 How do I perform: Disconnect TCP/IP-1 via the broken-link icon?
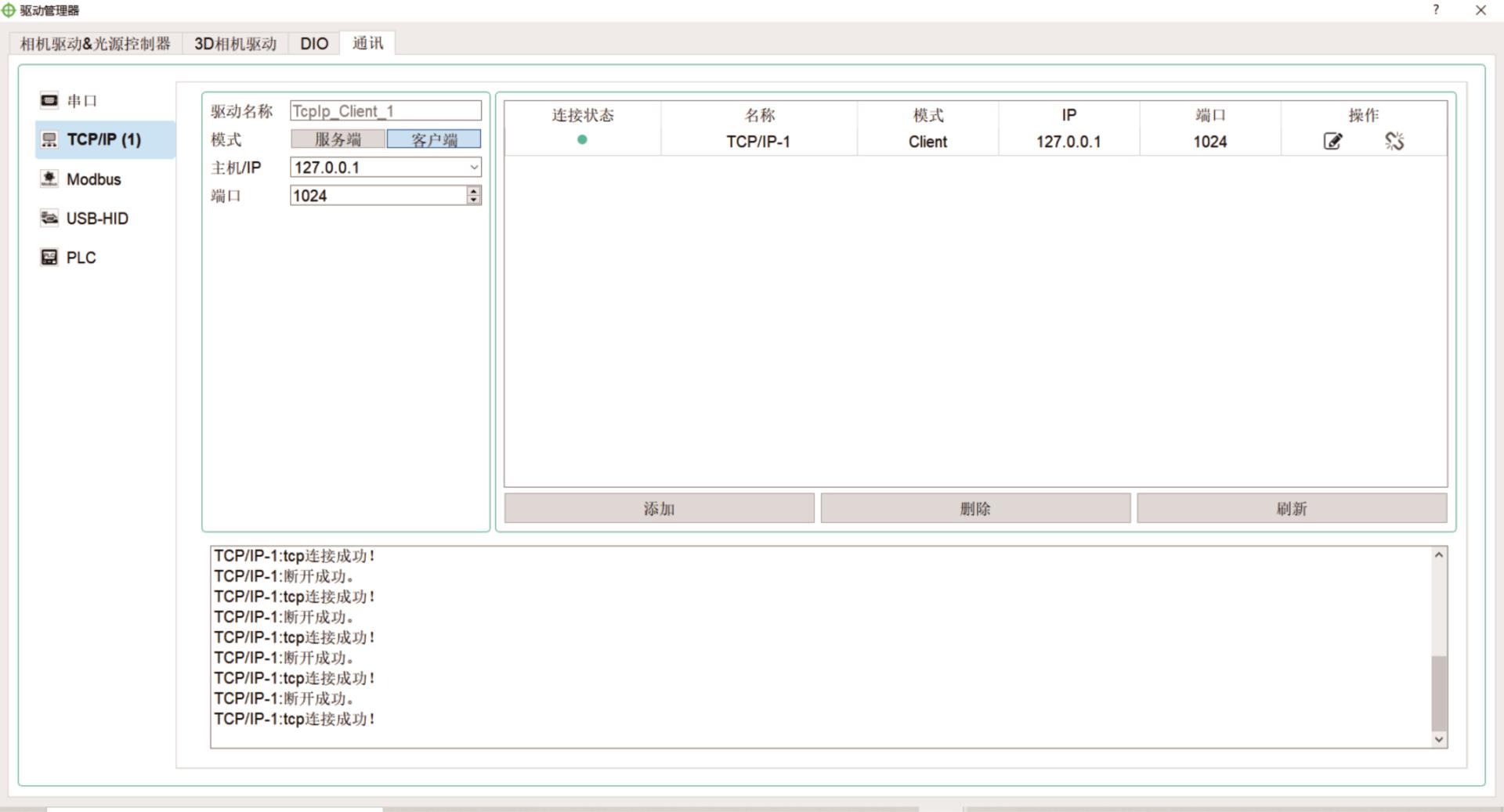[x=1395, y=141]
